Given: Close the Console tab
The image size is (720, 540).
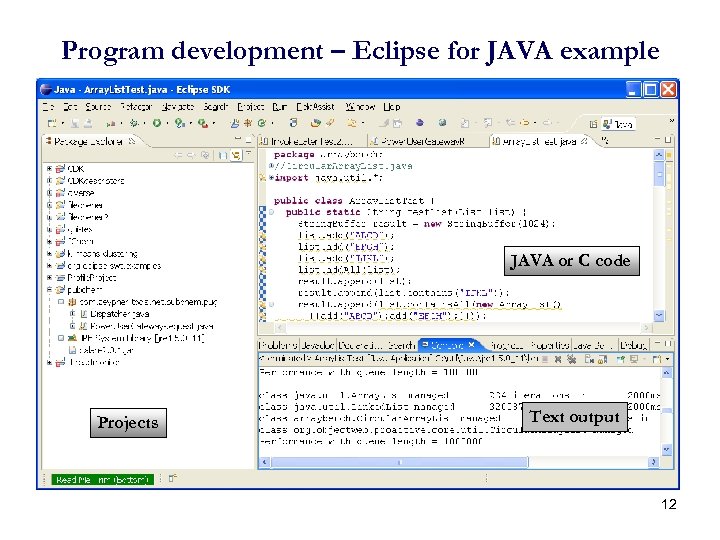Looking at the screenshot, I should point(471,344).
